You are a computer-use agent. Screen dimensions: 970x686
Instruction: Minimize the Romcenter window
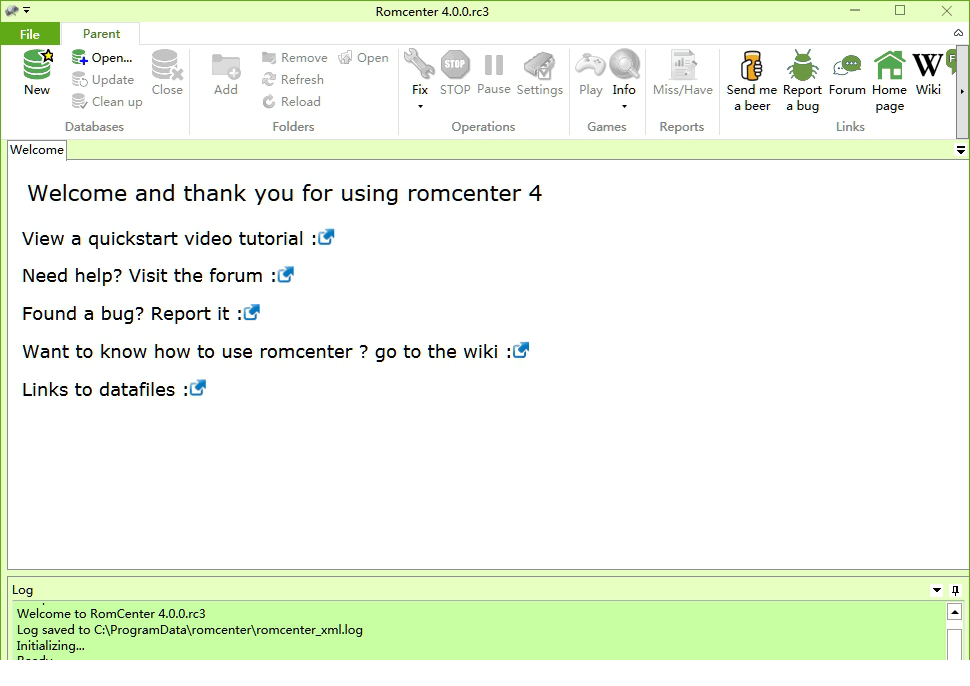click(855, 11)
